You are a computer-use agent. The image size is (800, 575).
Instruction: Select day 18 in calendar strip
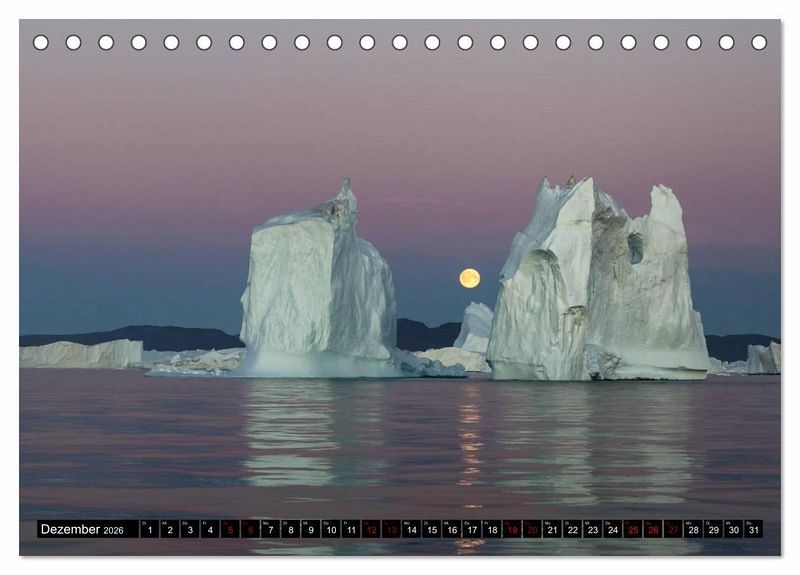pos(492,529)
